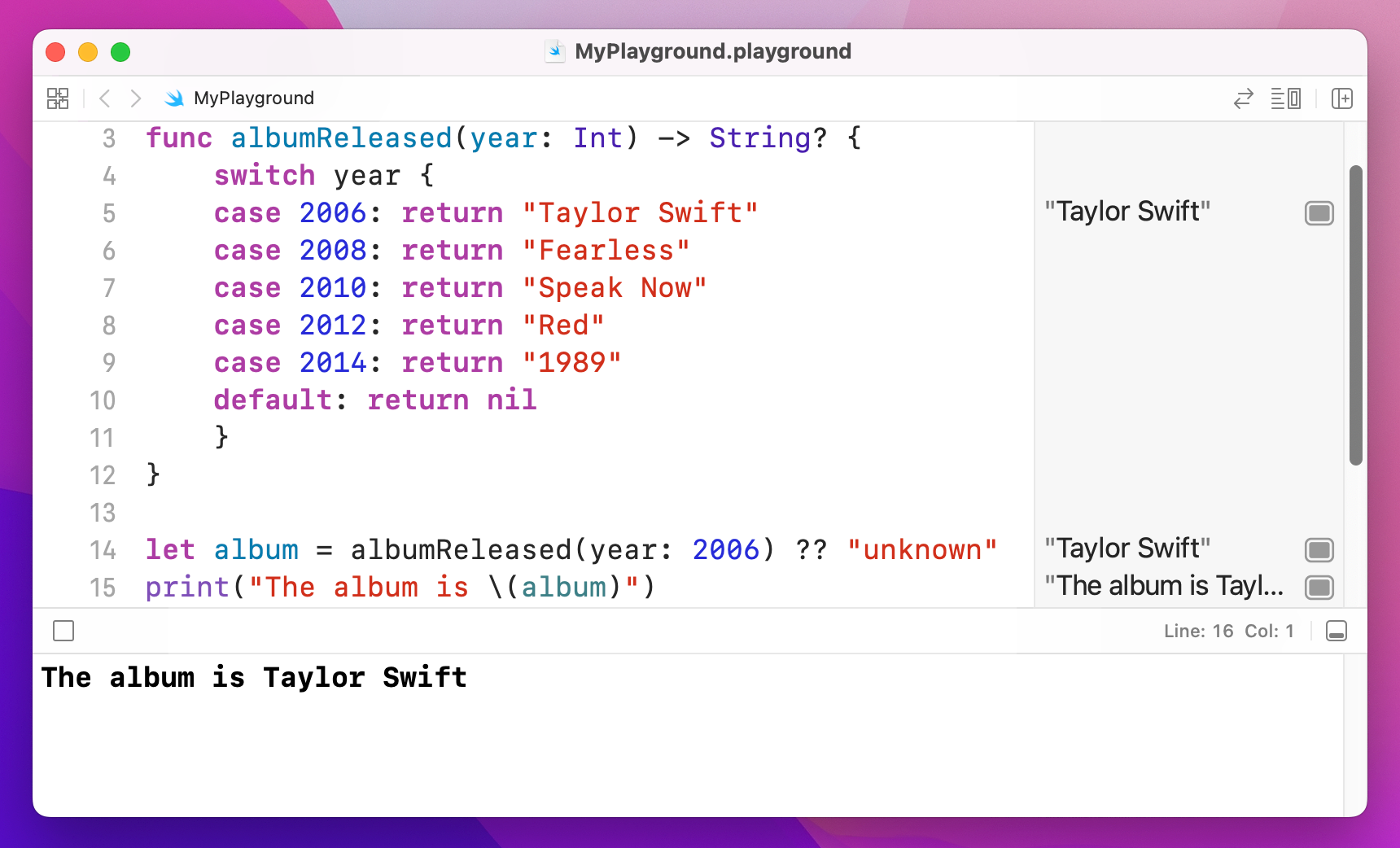Select the "Taylor Swift" result in the sidebar
The image size is (1400, 848).
1127,211
